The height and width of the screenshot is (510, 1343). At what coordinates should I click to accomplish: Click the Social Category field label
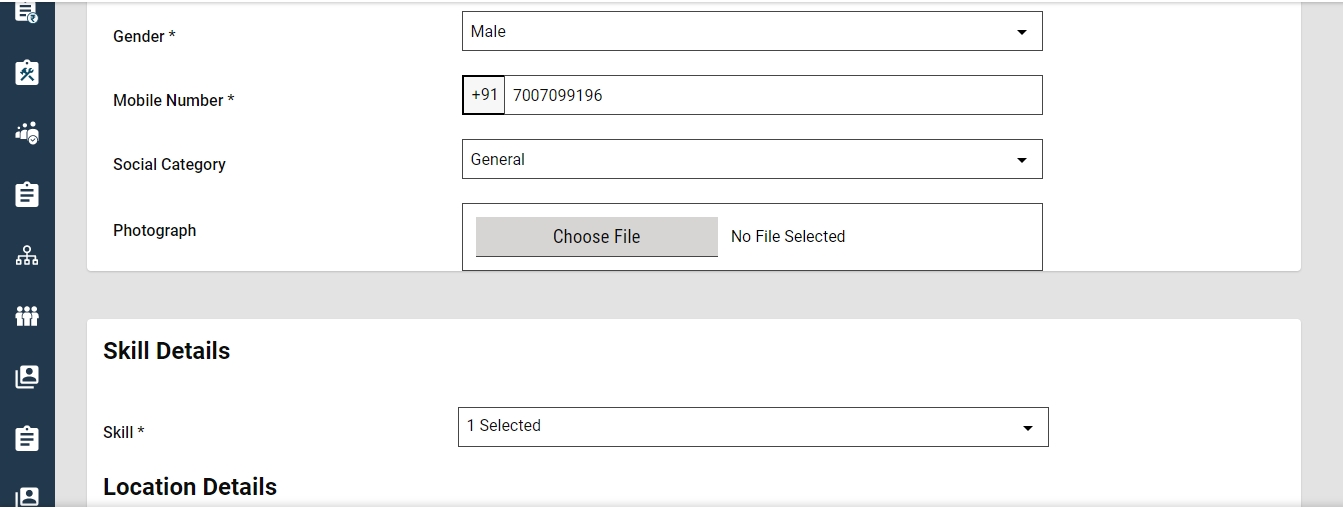coord(169,165)
